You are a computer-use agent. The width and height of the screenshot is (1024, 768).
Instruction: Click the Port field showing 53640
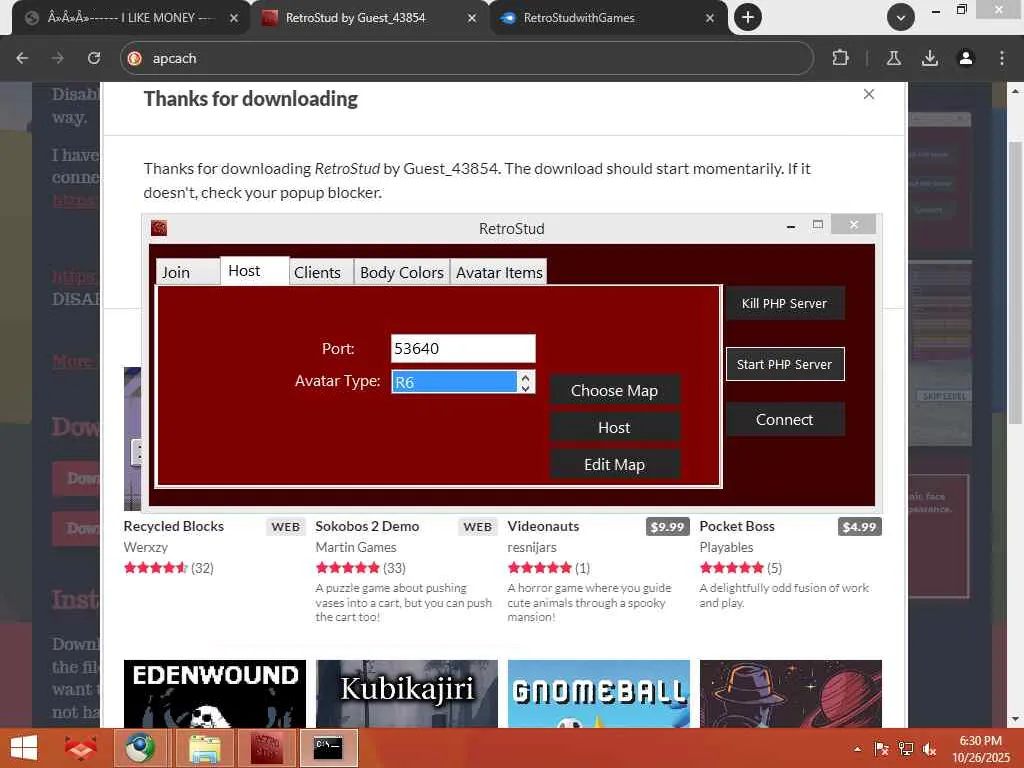(463, 348)
